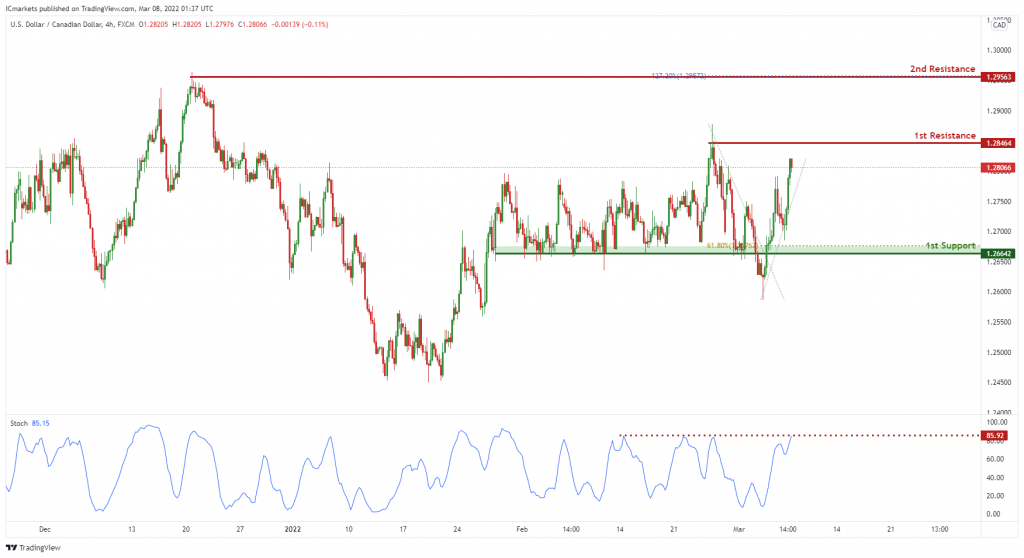
Task: Click the CAD currency badge on price axis
Action: [x=999, y=25]
